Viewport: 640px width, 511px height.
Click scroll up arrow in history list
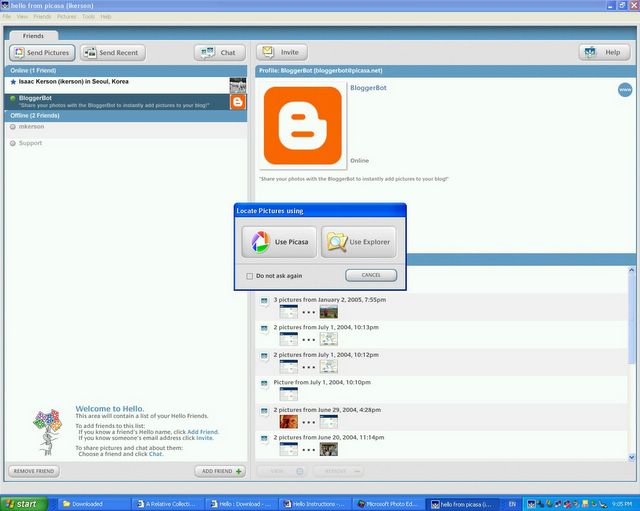click(x=631, y=270)
